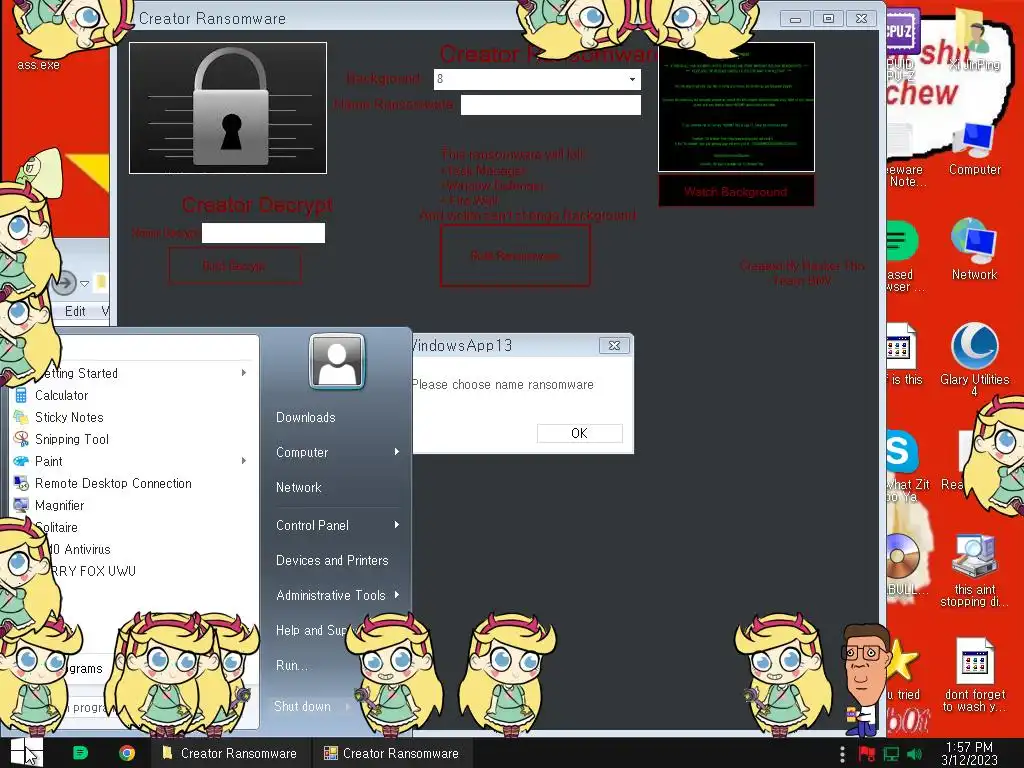This screenshot has width=1024, height=768.
Task: Click the Build Decrypt button
Action: (x=234, y=266)
